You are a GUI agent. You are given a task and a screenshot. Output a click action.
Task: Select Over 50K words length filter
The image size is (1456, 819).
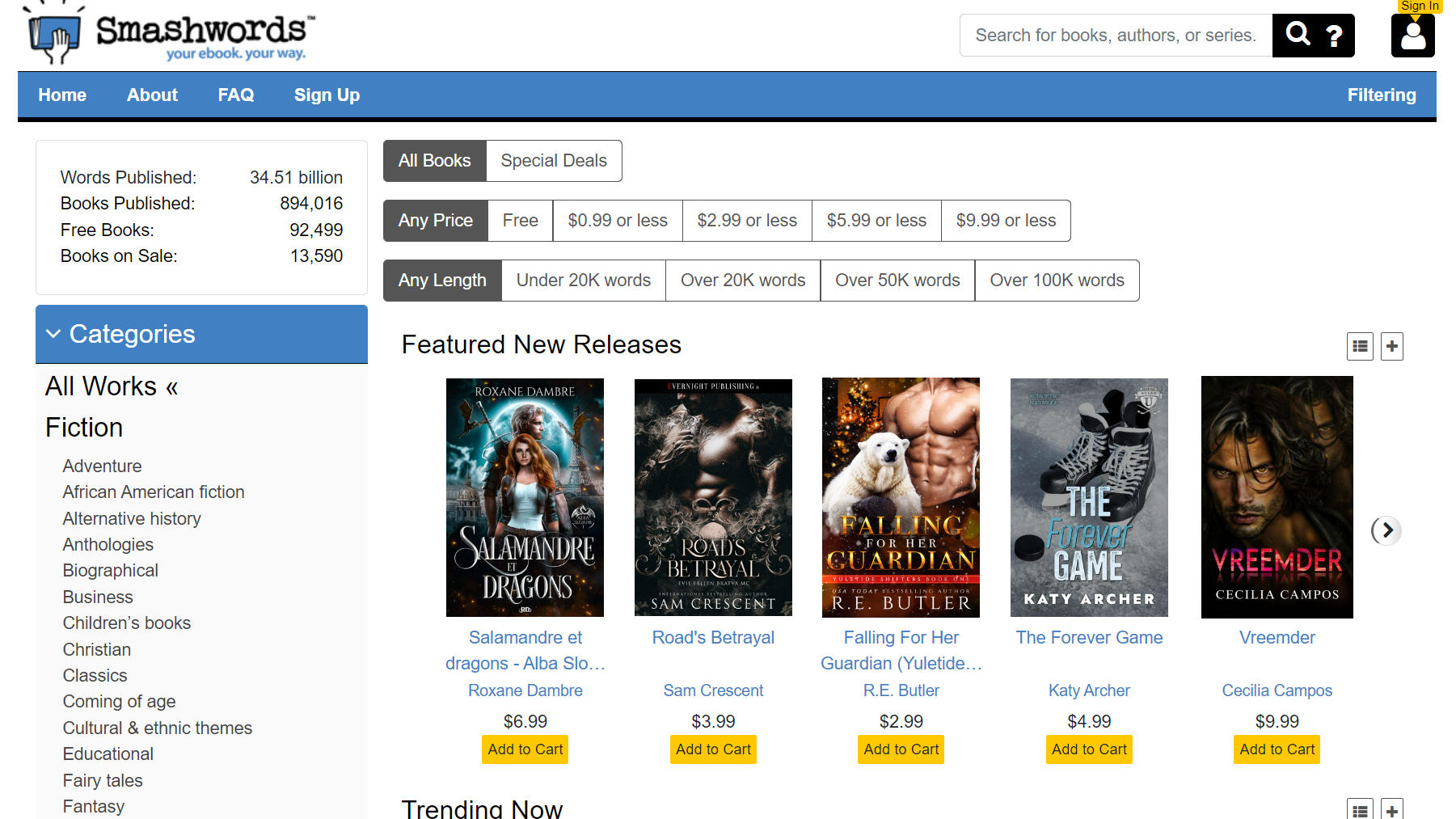coord(897,281)
